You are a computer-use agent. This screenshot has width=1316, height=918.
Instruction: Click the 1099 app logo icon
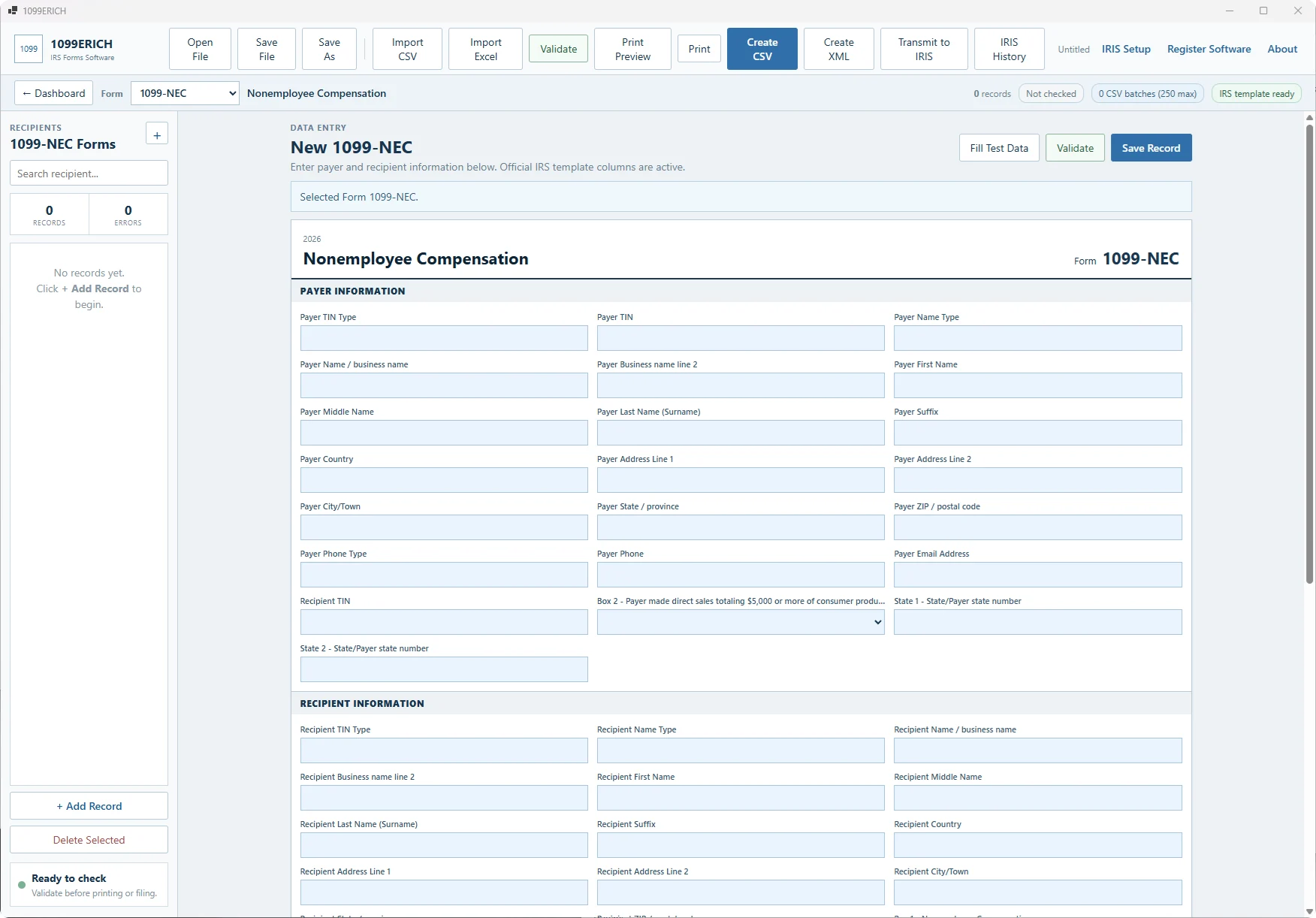29,49
